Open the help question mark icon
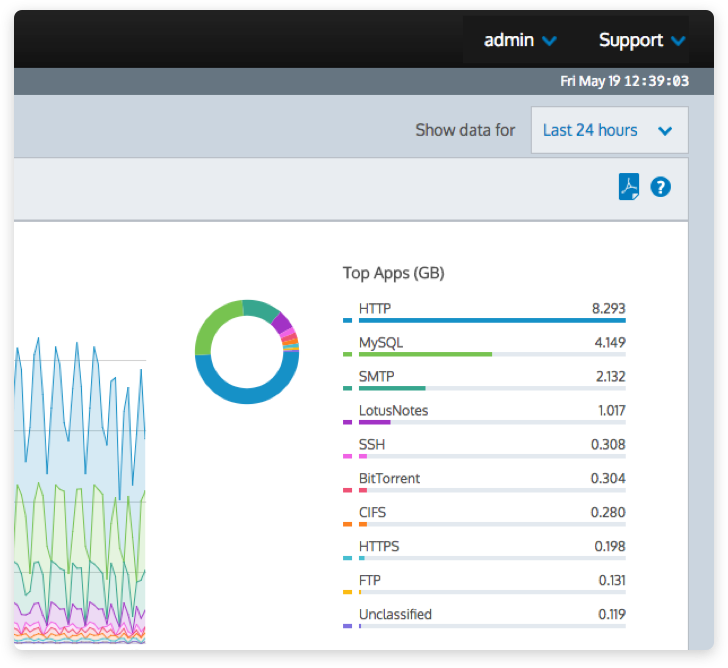Viewport: 728px width, 668px height. [x=660, y=187]
